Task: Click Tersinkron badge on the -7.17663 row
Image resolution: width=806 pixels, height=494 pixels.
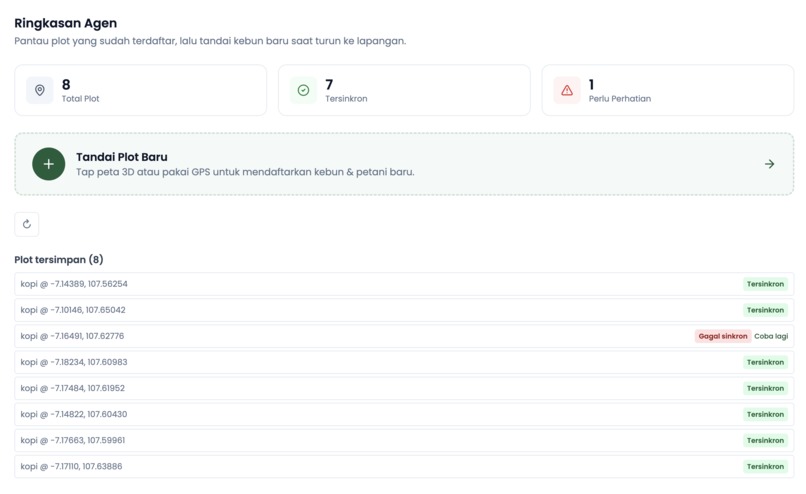Action: (x=765, y=441)
